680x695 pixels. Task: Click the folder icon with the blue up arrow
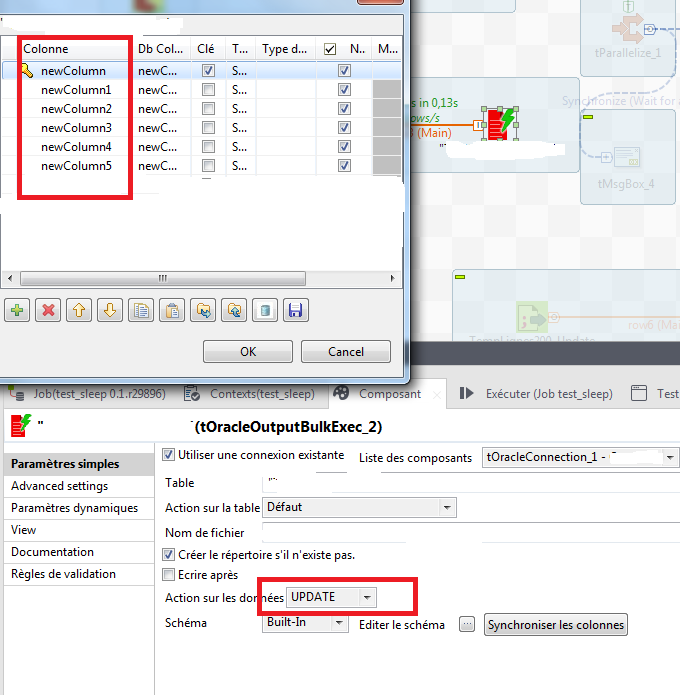pyautogui.click(x=234, y=310)
